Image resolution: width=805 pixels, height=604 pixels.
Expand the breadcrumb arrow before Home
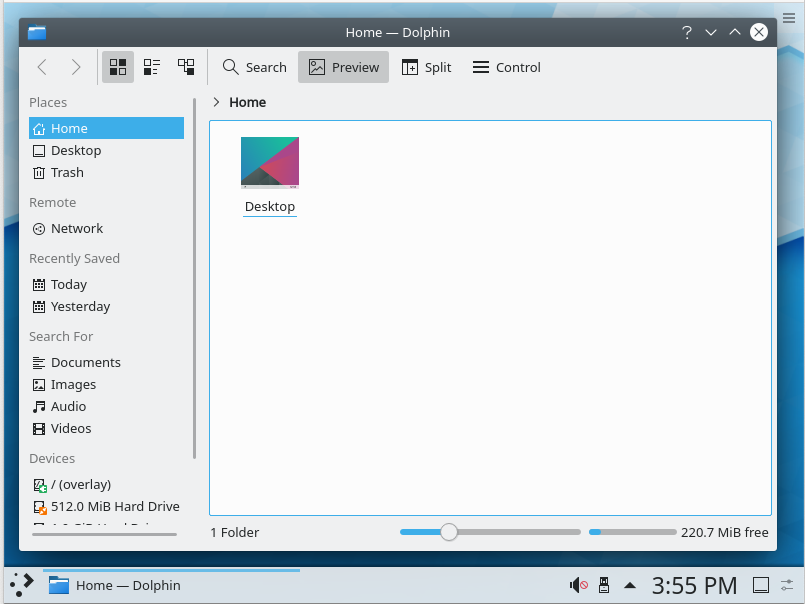point(217,102)
